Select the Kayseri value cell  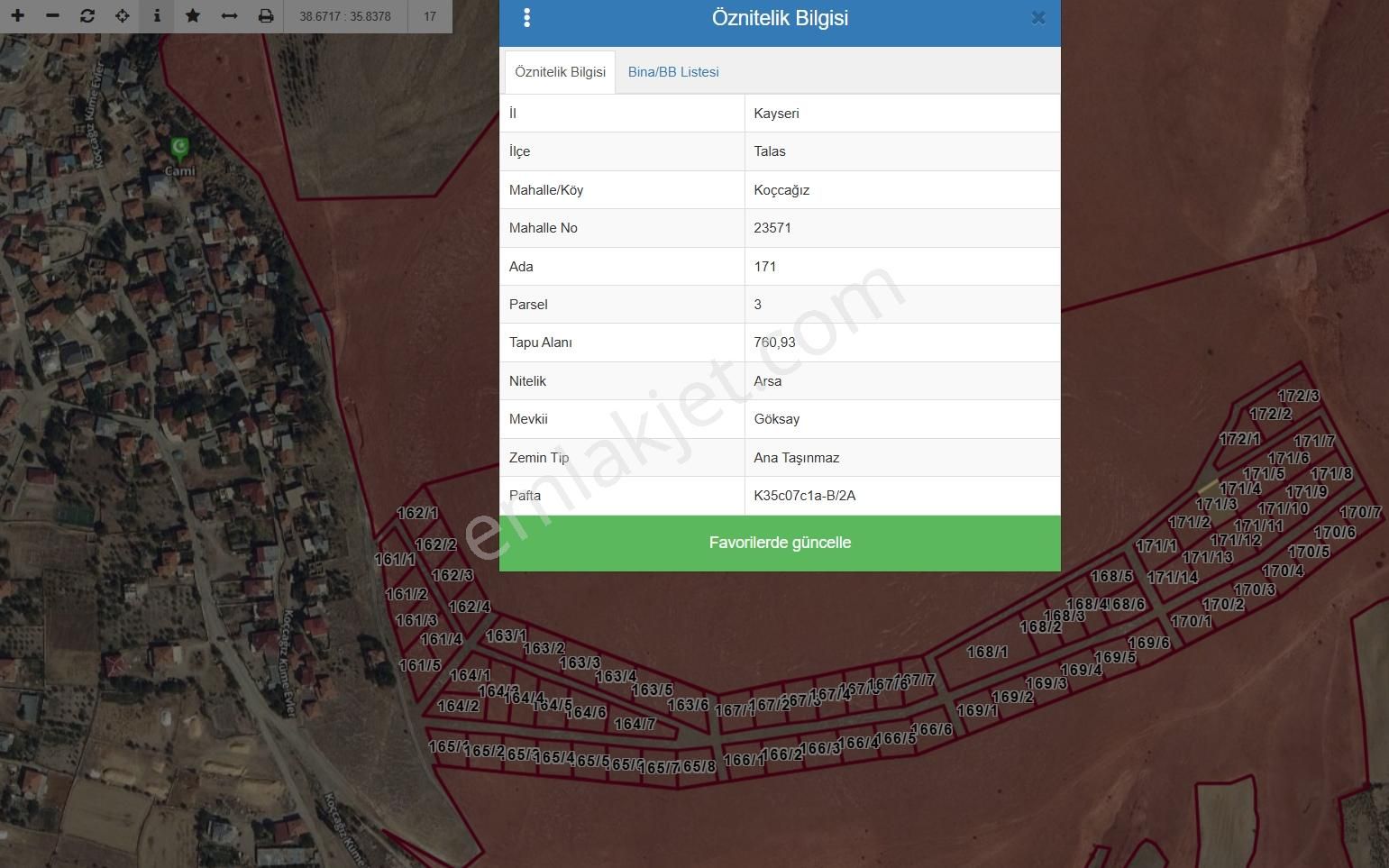tap(902, 114)
